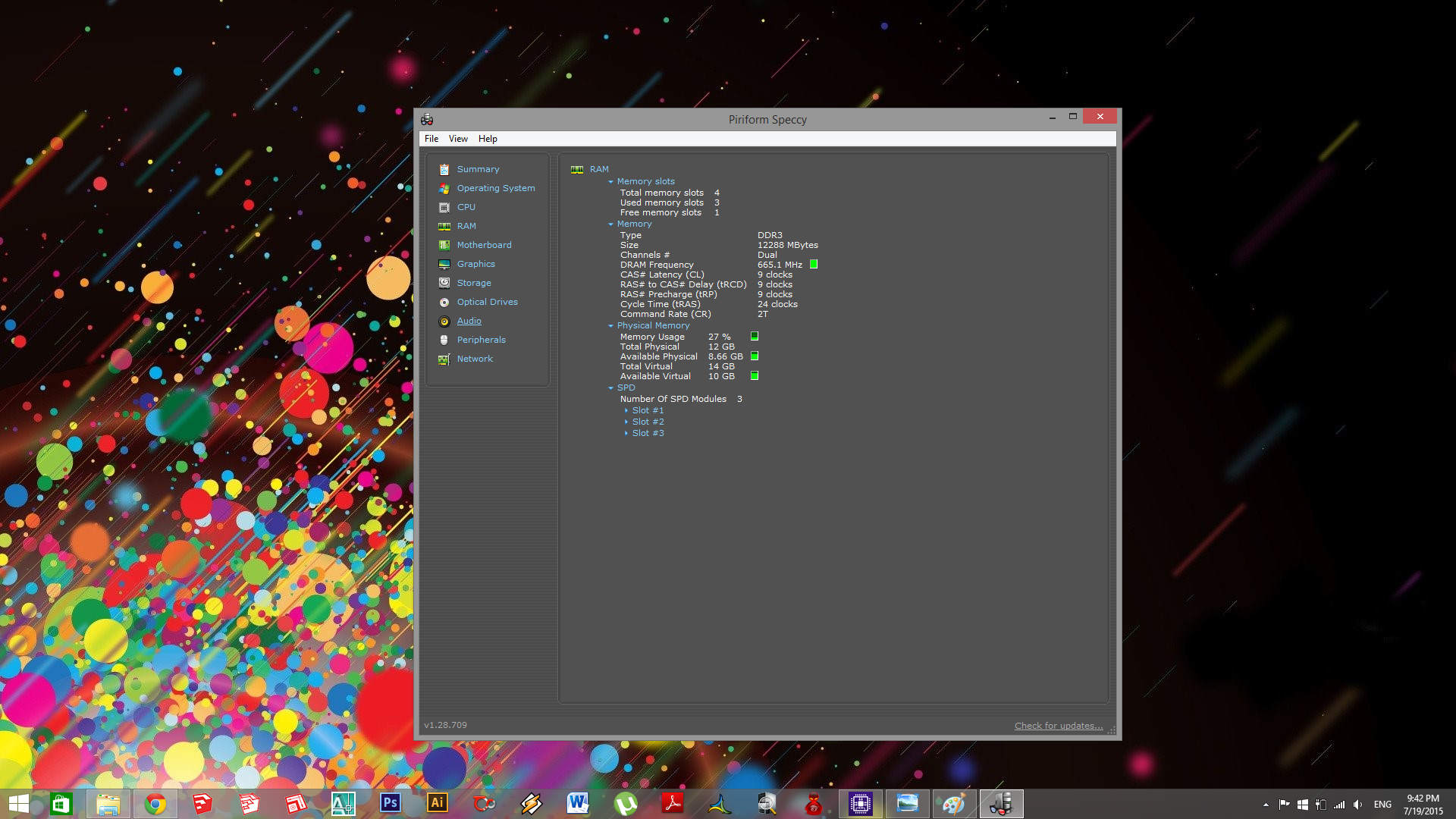Open AutoCAD from the taskbar
Image resolution: width=1456 pixels, height=819 pixels.
click(x=344, y=803)
